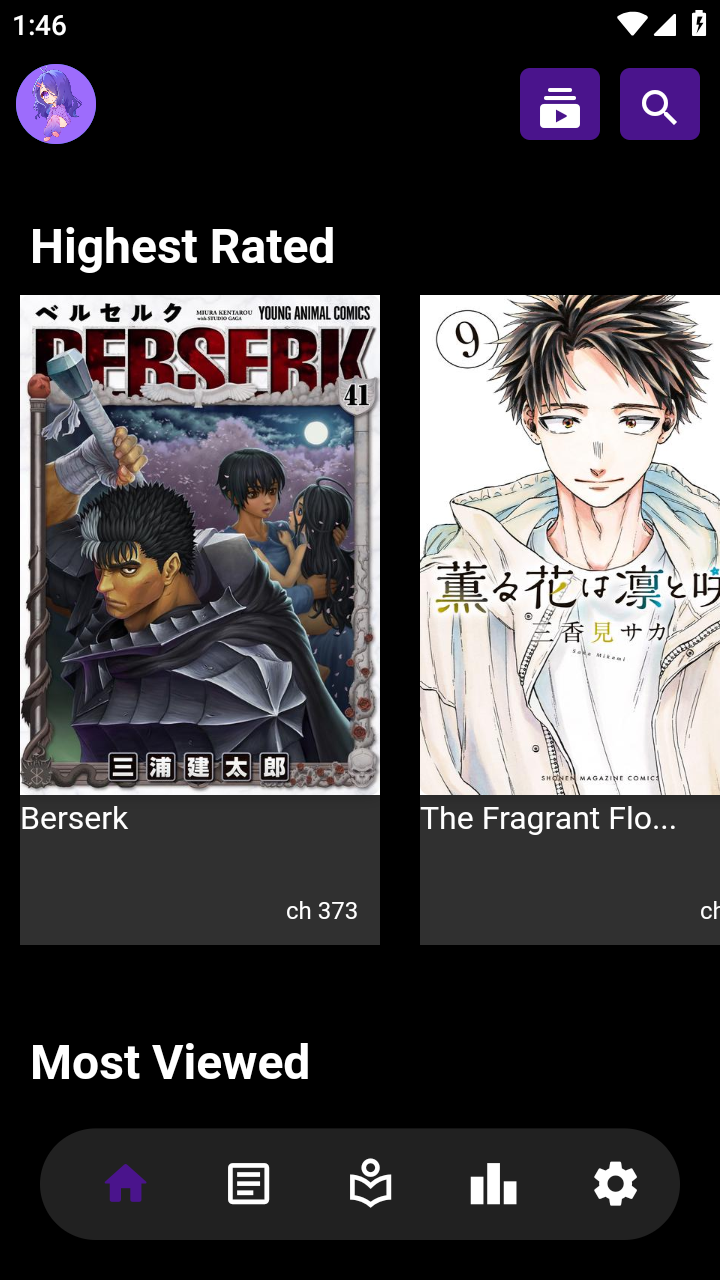Tap the 1:46 clock in status bar

pyautogui.click(x=40, y=25)
